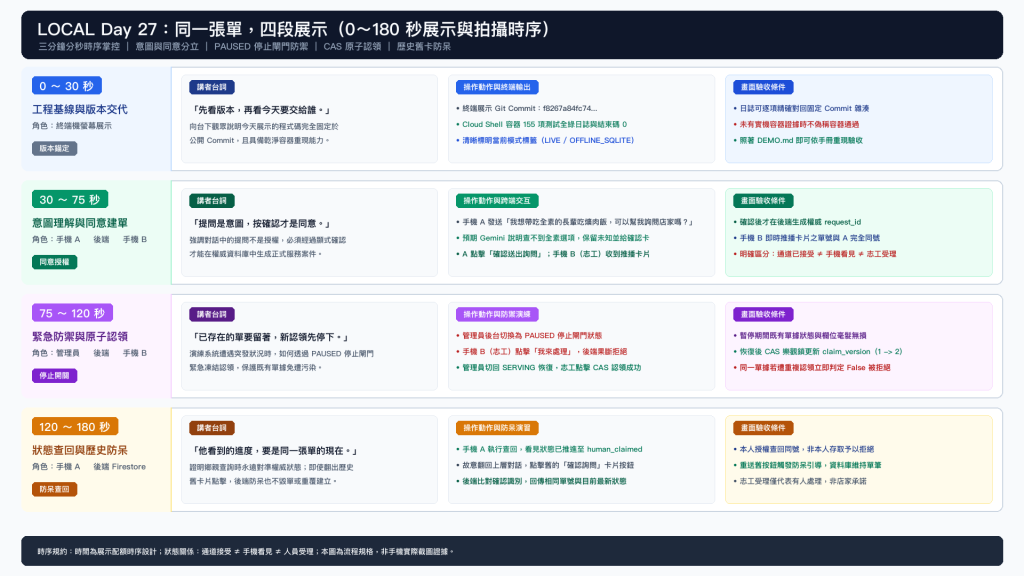Click '講者台詞' badge in the 30～75 秒 row
Screen dimensions: 1024x576
click(212, 200)
